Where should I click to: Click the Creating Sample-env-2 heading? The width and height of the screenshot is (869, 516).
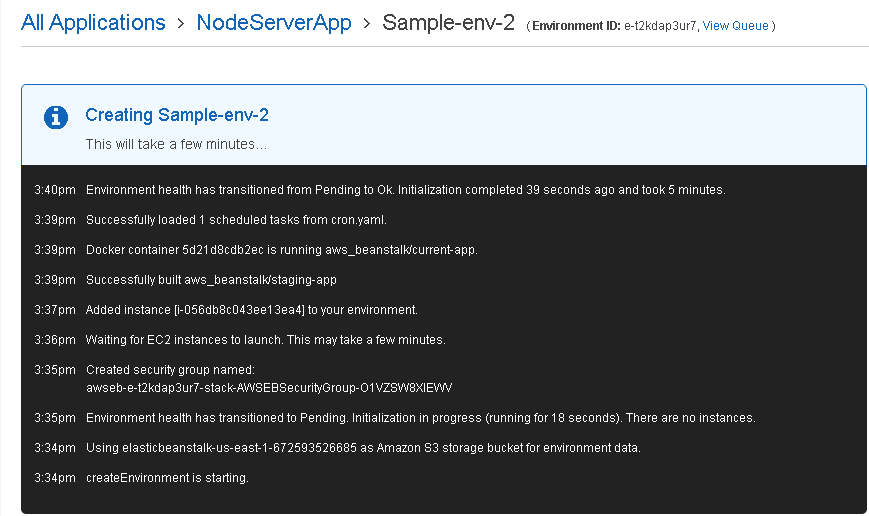pos(177,115)
